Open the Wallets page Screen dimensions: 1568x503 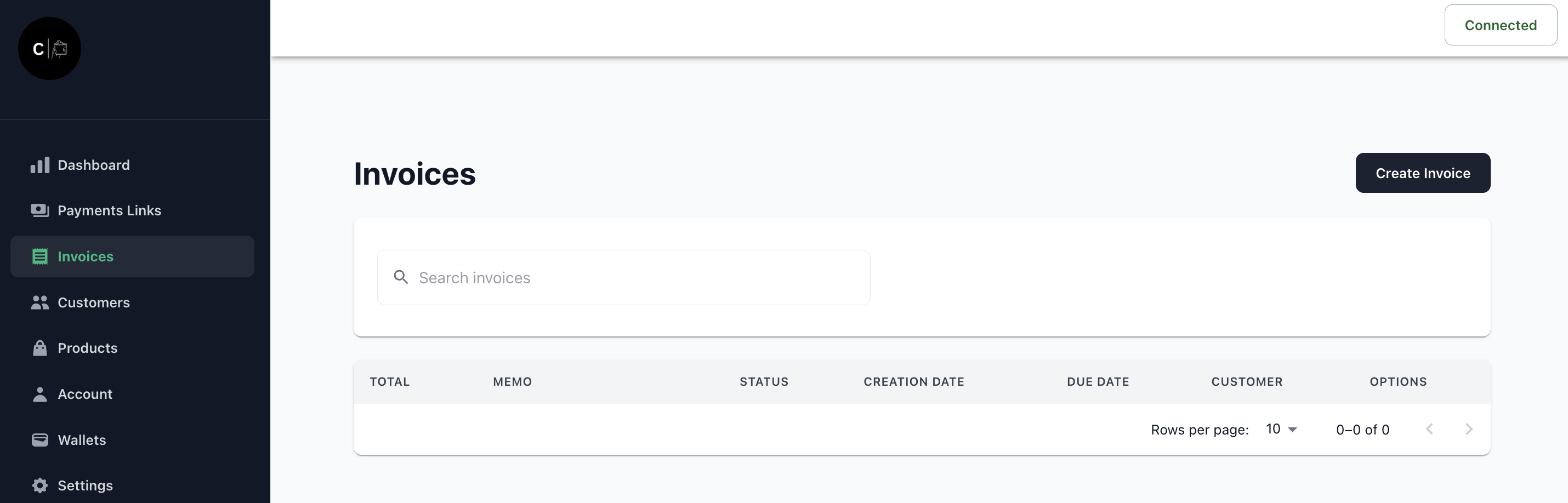pyautogui.click(x=82, y=440)
